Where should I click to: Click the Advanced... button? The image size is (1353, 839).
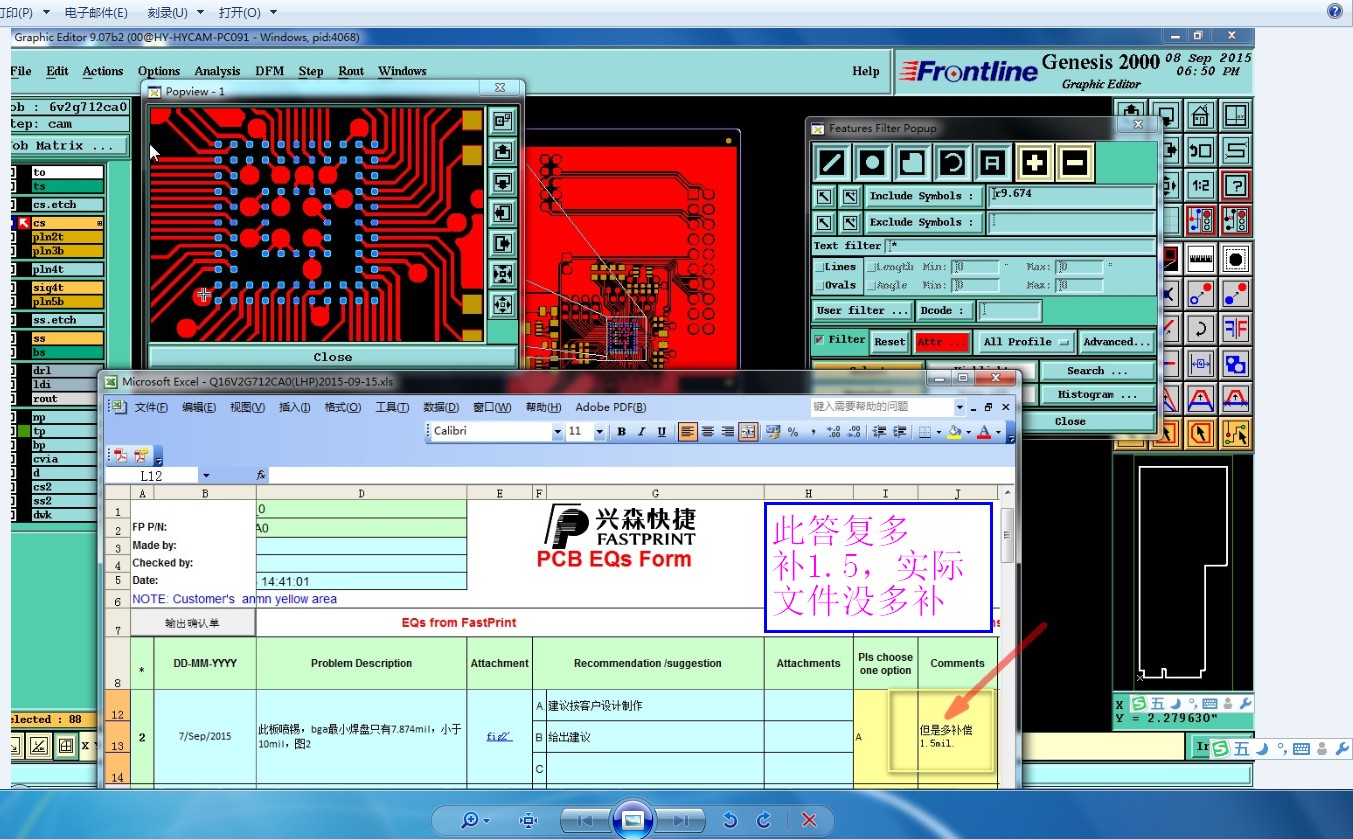(1115, 342)
